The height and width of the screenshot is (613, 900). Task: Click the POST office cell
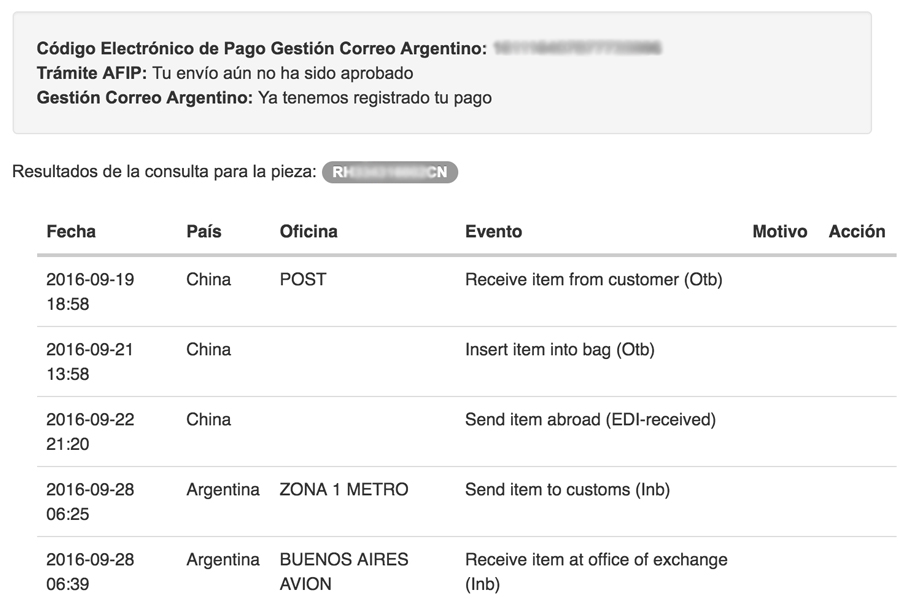[303, 280]
